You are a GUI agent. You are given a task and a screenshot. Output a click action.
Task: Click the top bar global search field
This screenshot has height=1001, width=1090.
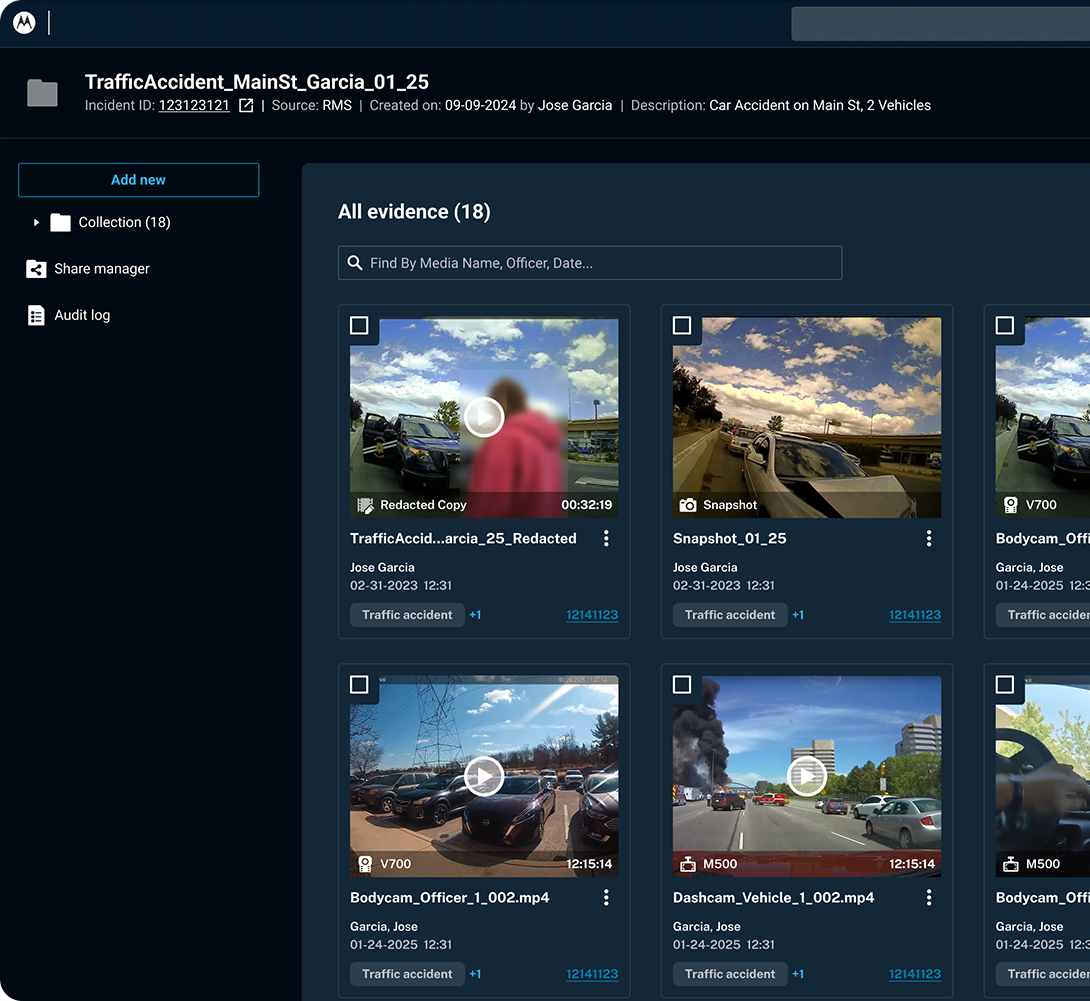tap(940, 24)
